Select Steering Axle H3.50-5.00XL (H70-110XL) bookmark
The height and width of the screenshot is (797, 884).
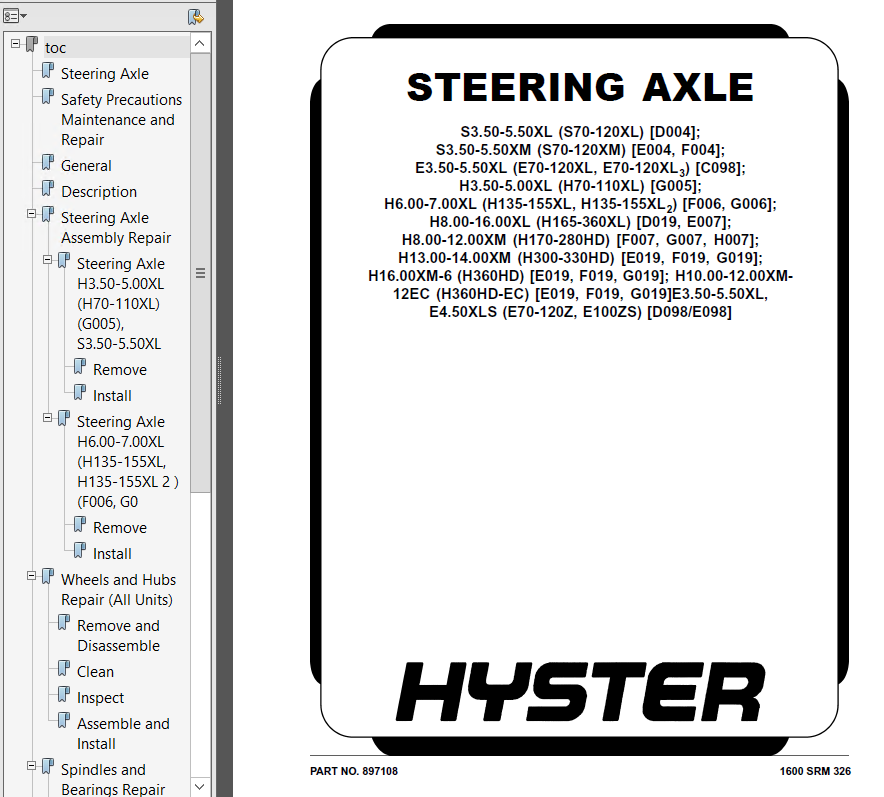pyautogui.click(x=121, y=304)
